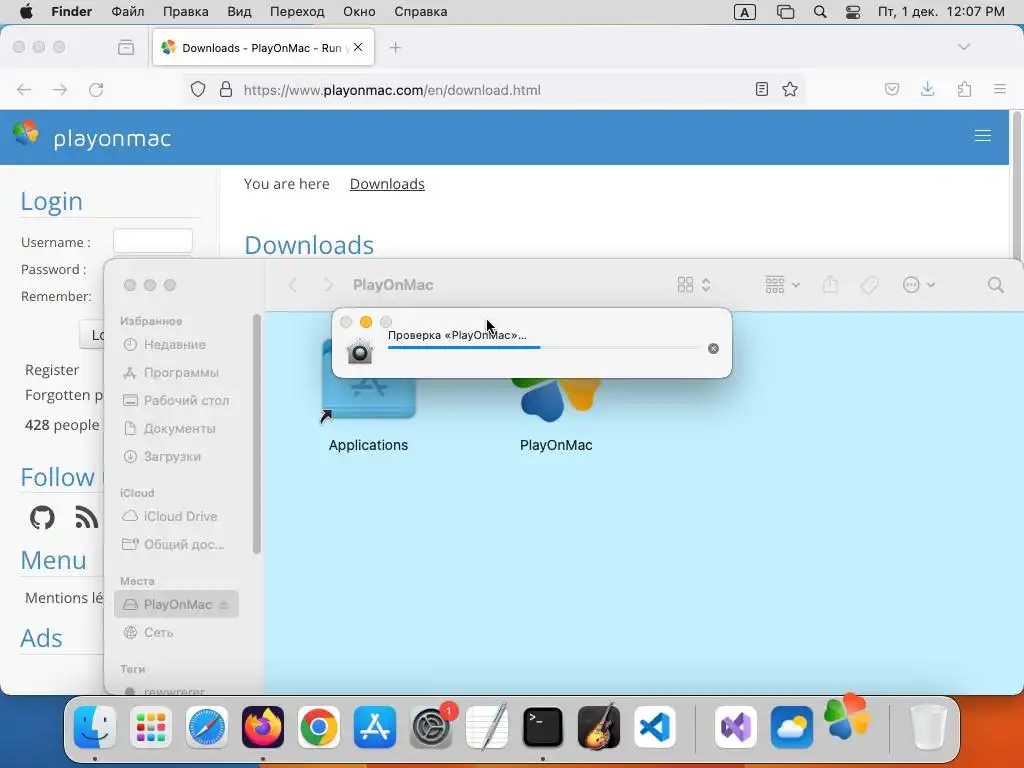Screen dimensions: 1024x768
Task: Click the PlayOnMac icon in the Dock
Action: [847, 717]
